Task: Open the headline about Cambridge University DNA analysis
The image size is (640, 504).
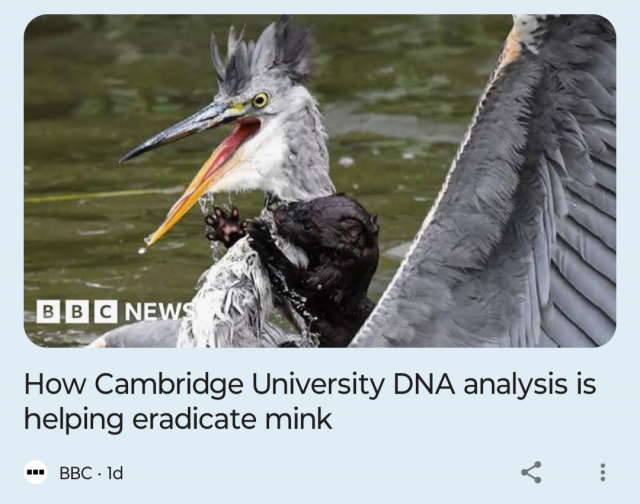Action: [310, 401]
